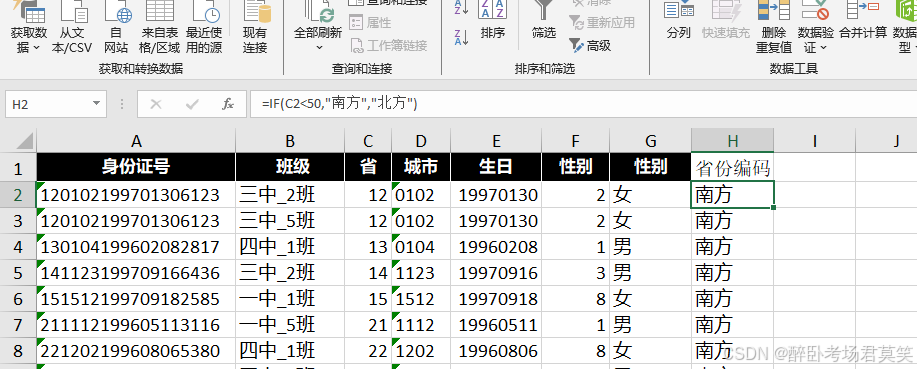The height and width of the screenshot is (369, 917).
Task: Click the fx Insert Function icon
Action: [228, 104]
